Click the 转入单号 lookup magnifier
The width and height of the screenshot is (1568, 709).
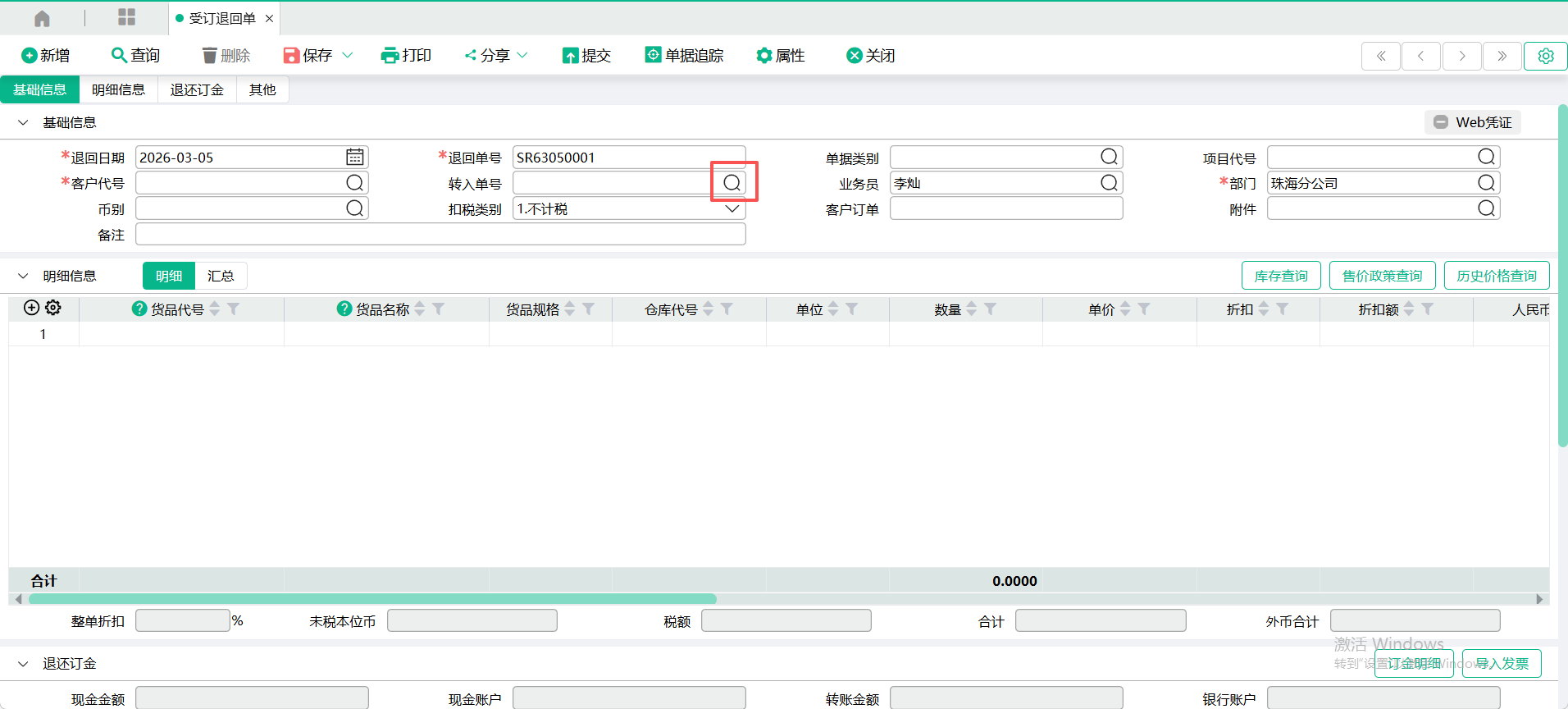coord(732,183)
